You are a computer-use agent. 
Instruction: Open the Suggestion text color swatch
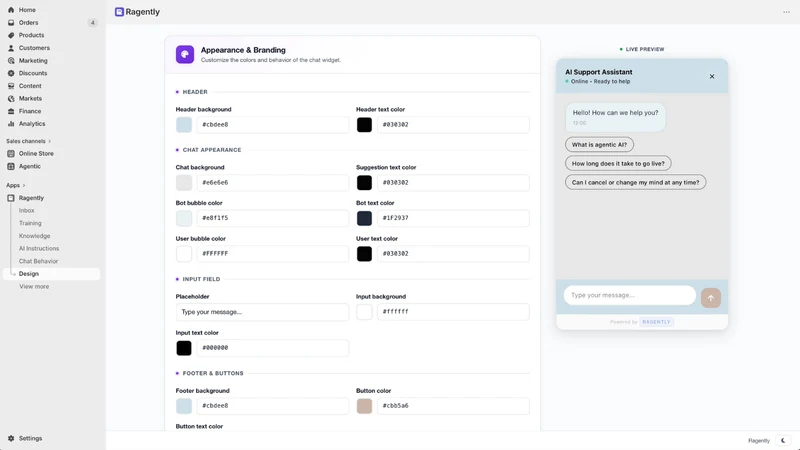click(x=364, y=183)
